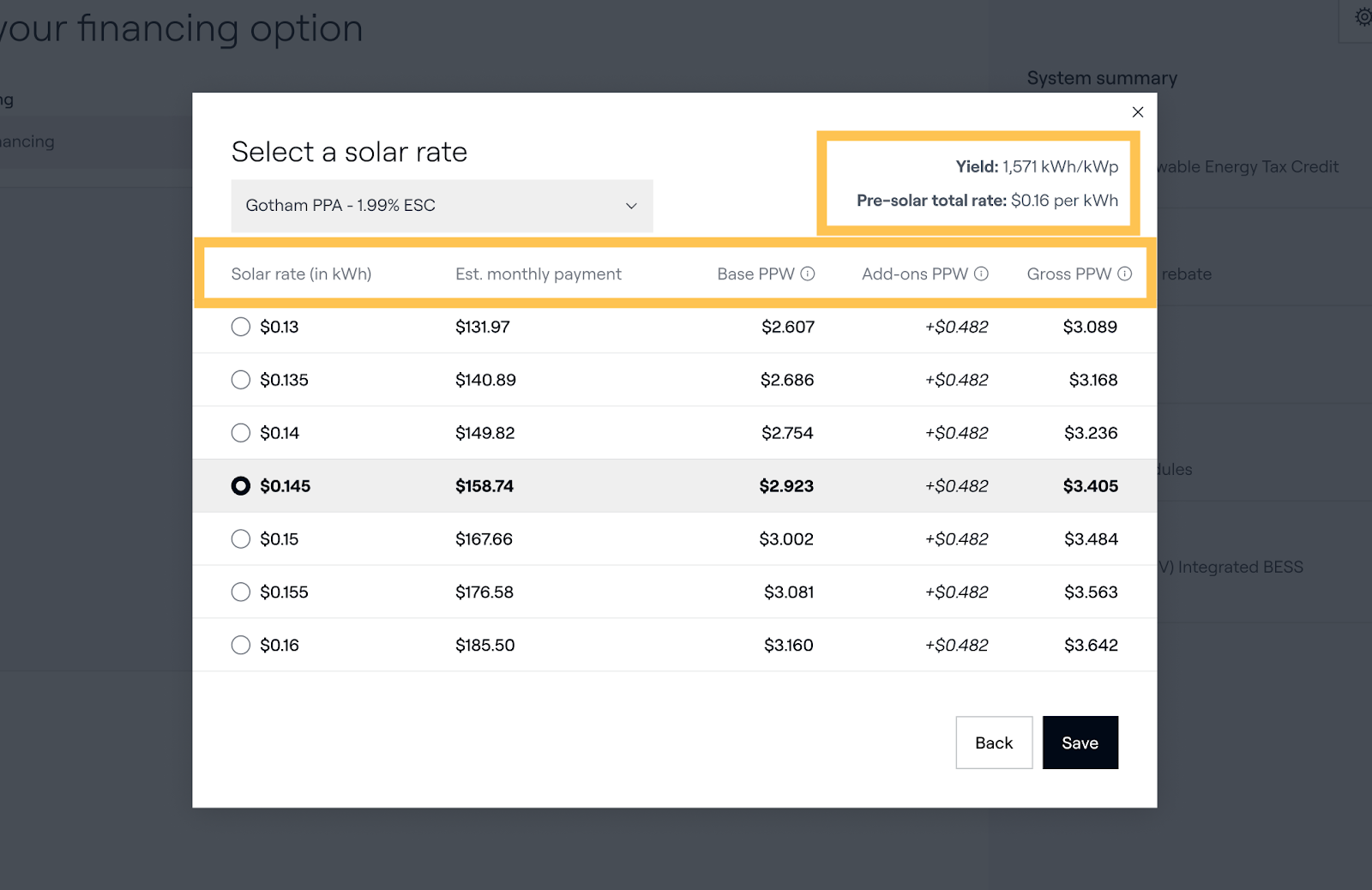The height and width of the screenshot is (890, 1372).
Task: Click the $3.002 Base PPW value
Action: (x=785, y=539)
